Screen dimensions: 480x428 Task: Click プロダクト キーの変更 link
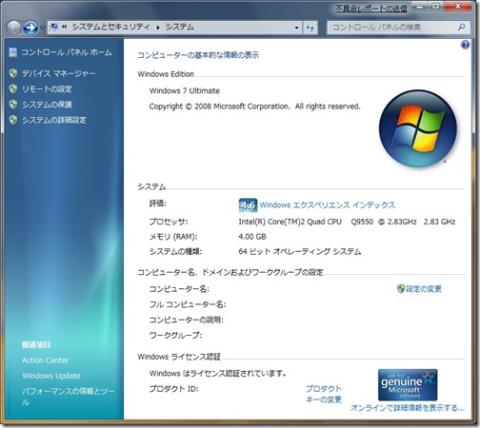click(323, 394)
